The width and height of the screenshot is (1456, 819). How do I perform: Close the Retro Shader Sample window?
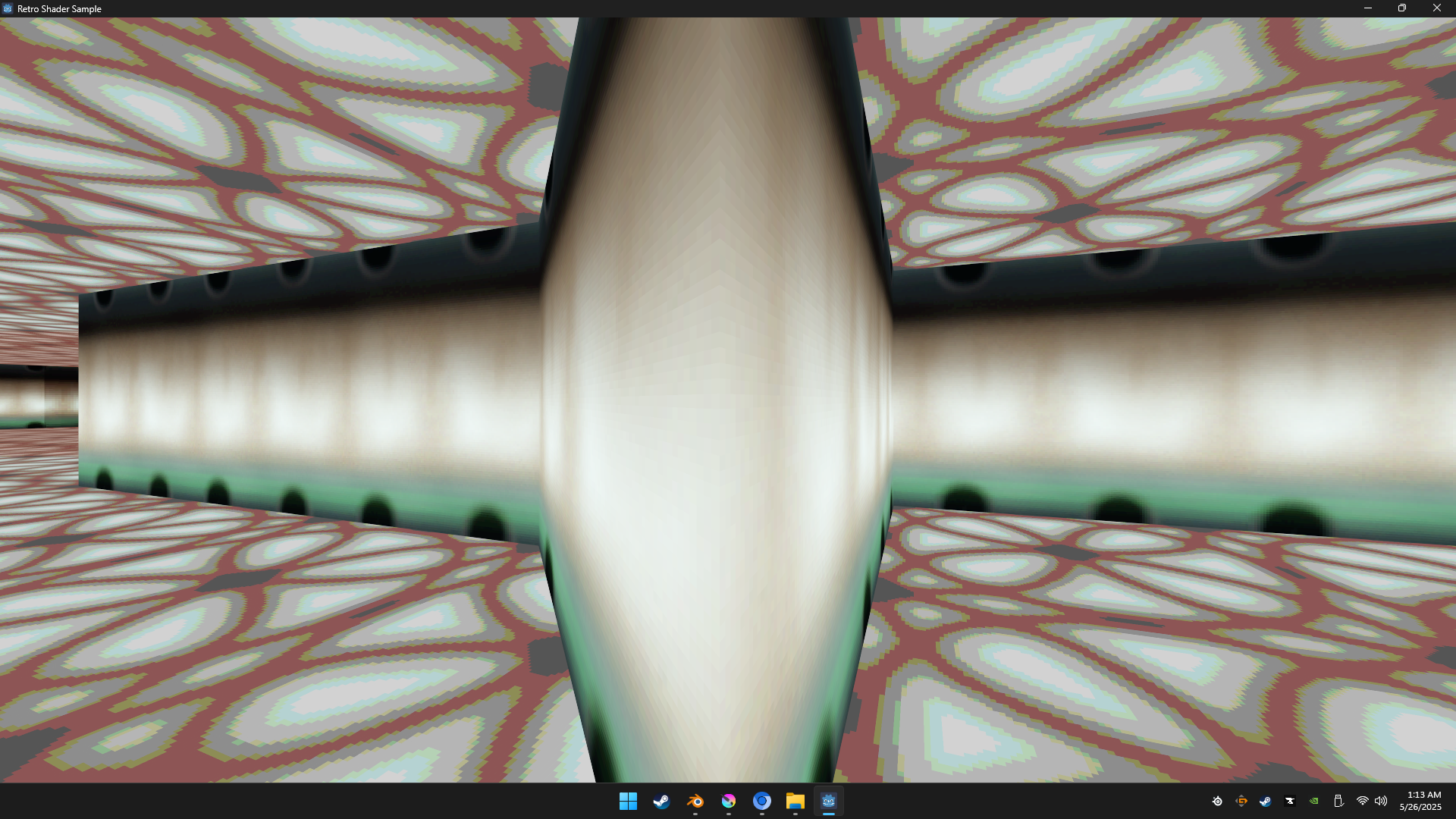(1437, 8)
